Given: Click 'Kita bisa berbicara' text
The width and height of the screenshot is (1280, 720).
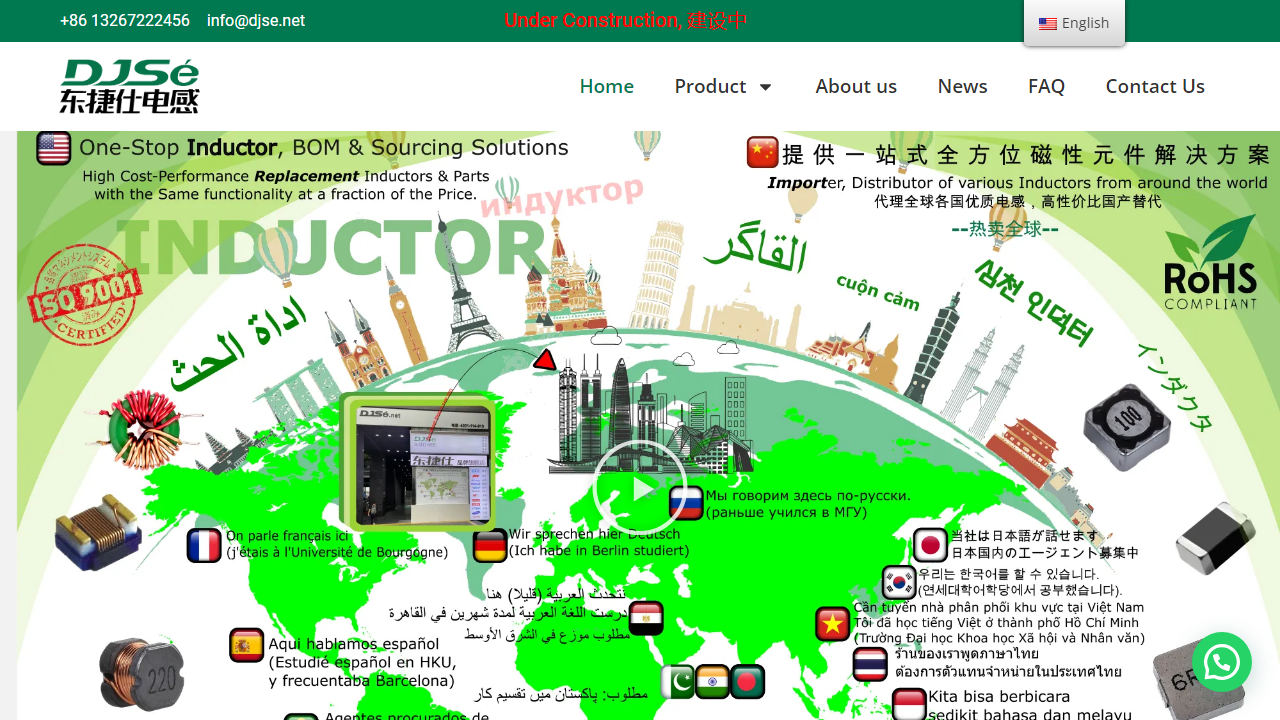Looking at the screenshot, I should (999, 696).
